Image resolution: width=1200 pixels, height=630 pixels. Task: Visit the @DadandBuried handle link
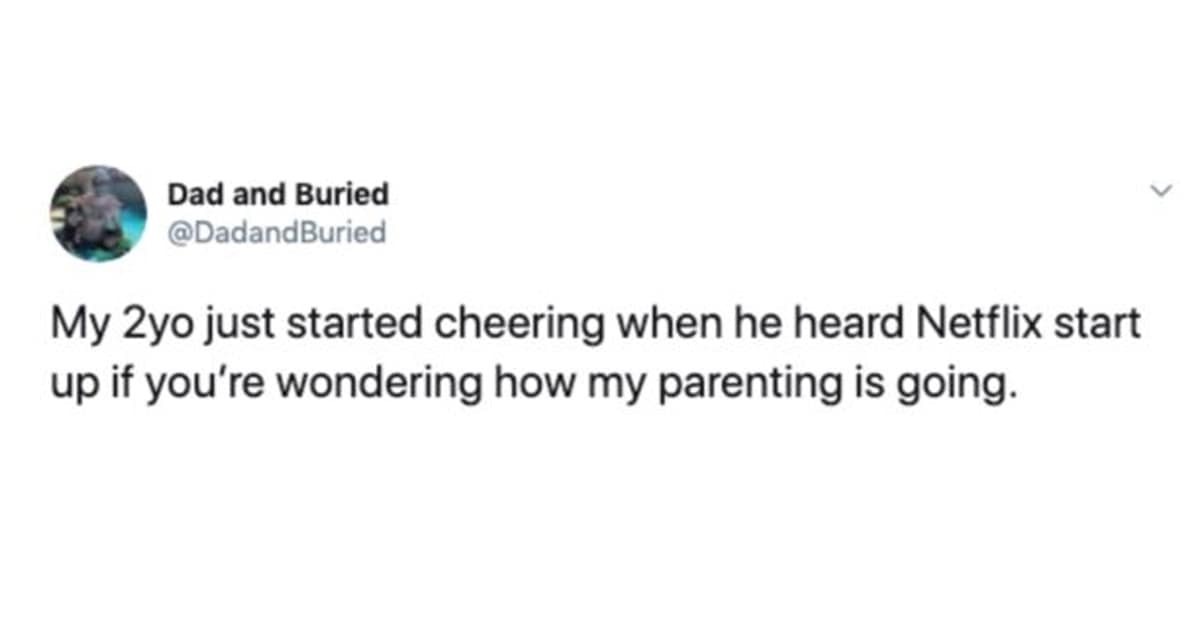276,232
